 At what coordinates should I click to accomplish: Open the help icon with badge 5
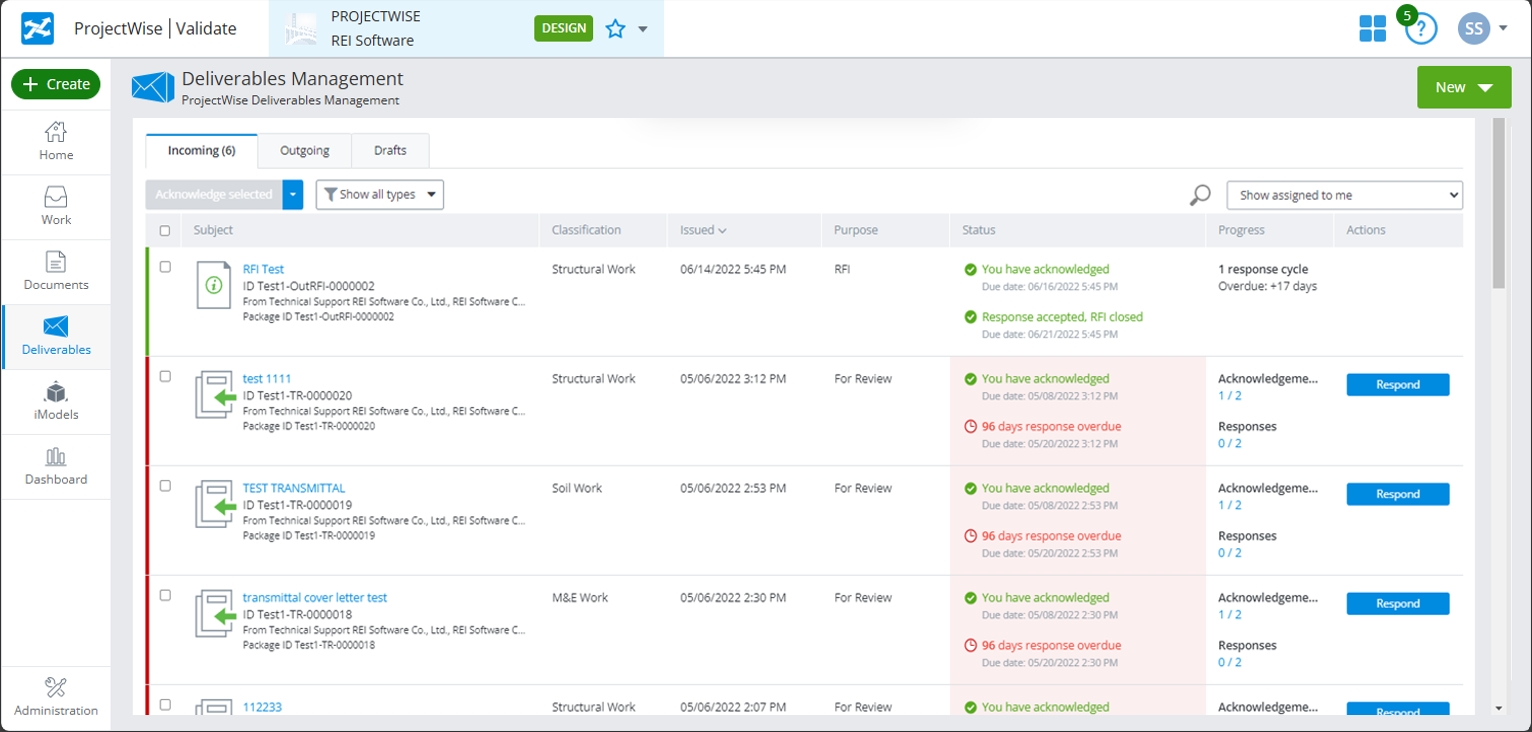[1420, 27]
